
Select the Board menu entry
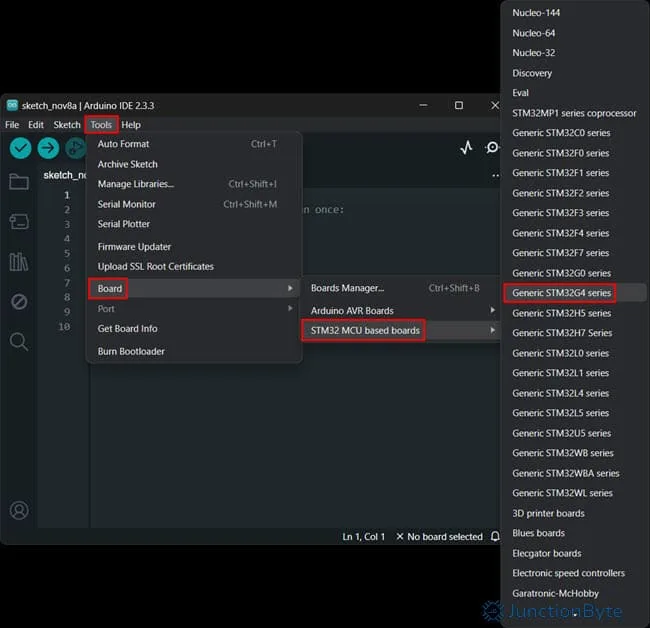point(194,289)
